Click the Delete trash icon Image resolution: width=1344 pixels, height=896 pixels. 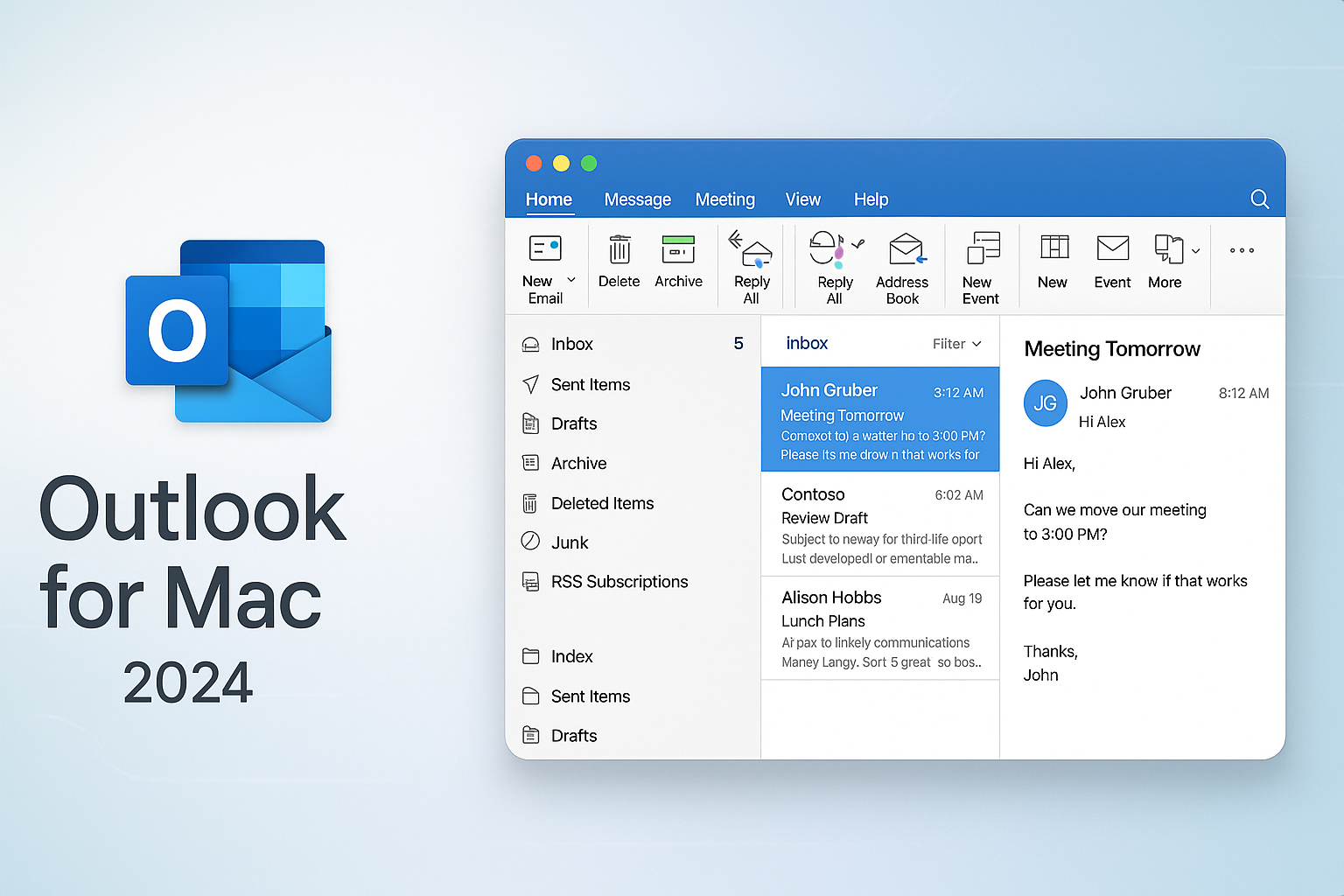click(x=619, y=250)
